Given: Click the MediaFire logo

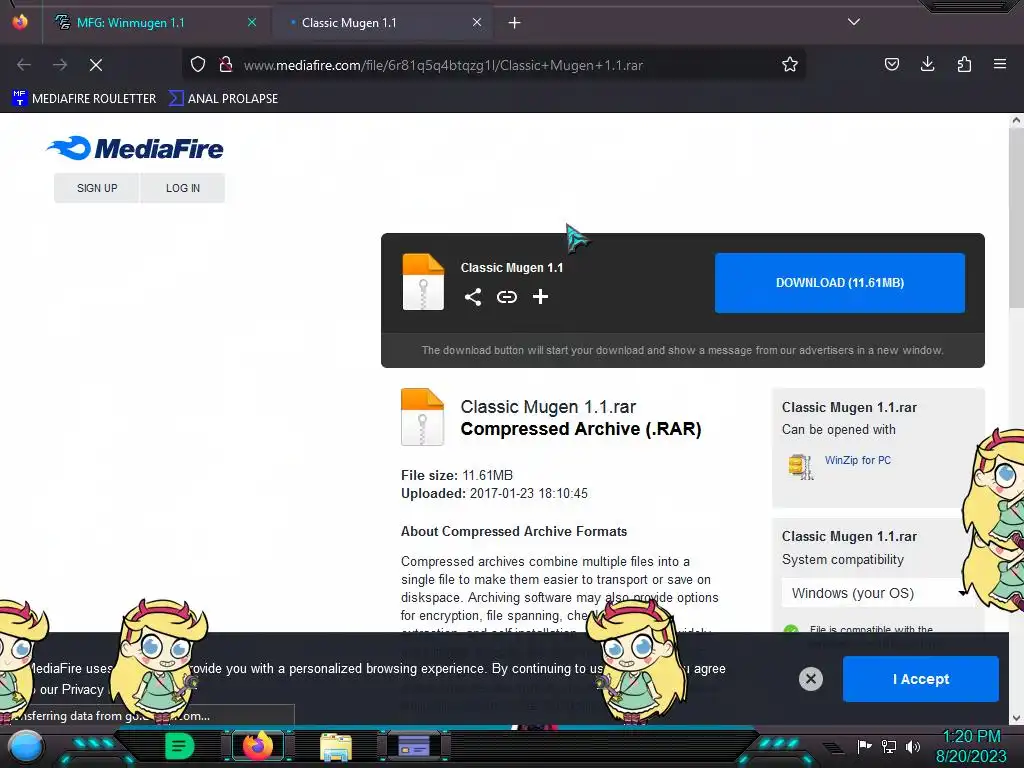Looking at the screenshot, I should tap(135, 148).
